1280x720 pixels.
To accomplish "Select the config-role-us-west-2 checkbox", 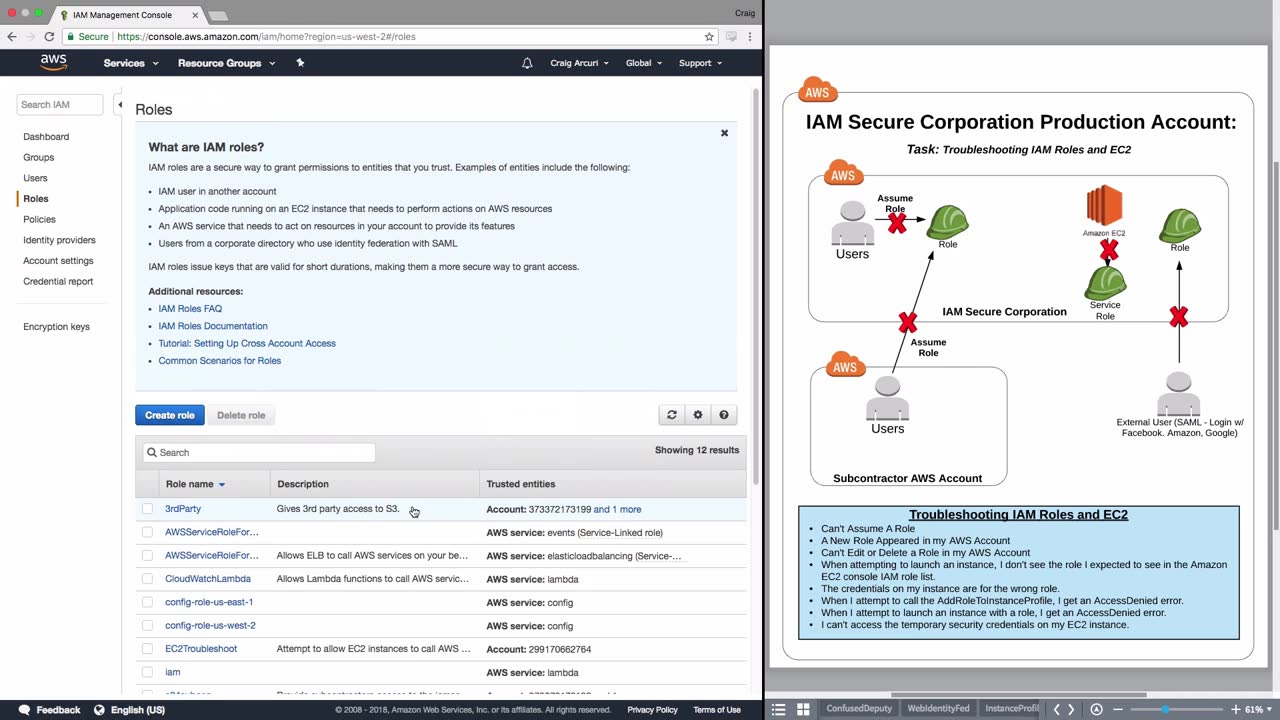I will [x=148, y=625].
